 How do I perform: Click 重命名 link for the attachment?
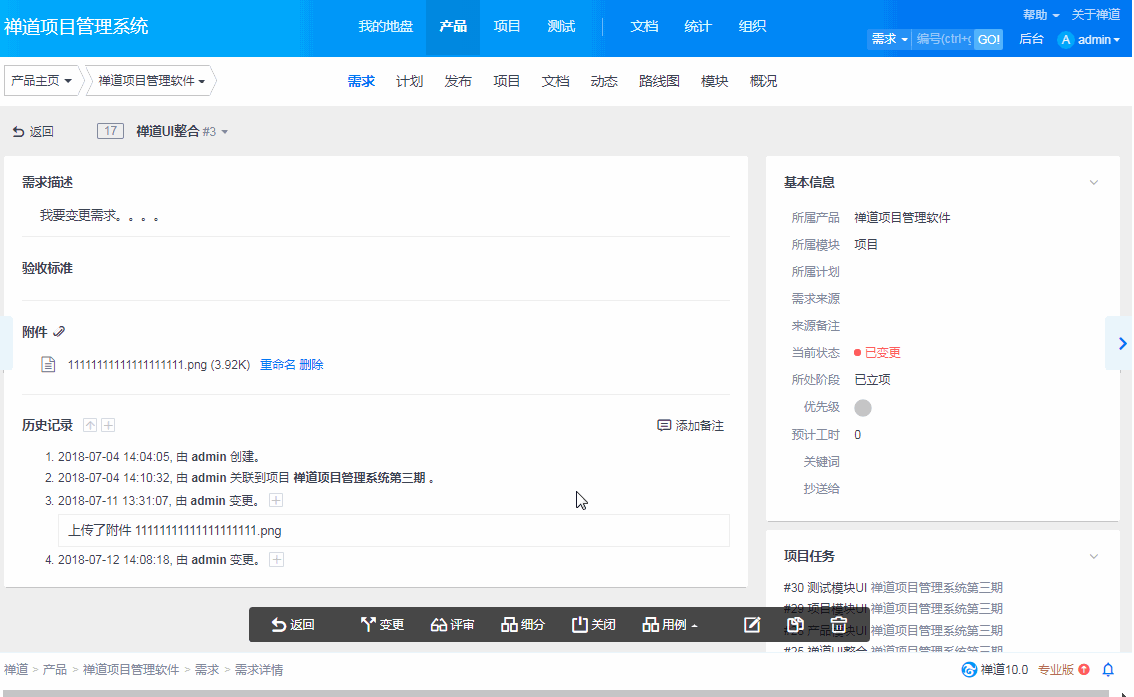click(277, 365)
